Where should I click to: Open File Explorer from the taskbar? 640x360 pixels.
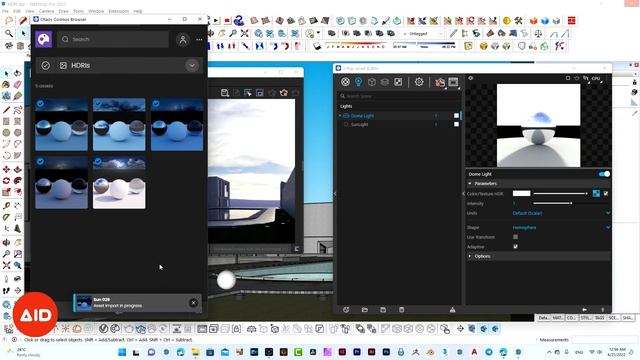[x=195, y=352]
